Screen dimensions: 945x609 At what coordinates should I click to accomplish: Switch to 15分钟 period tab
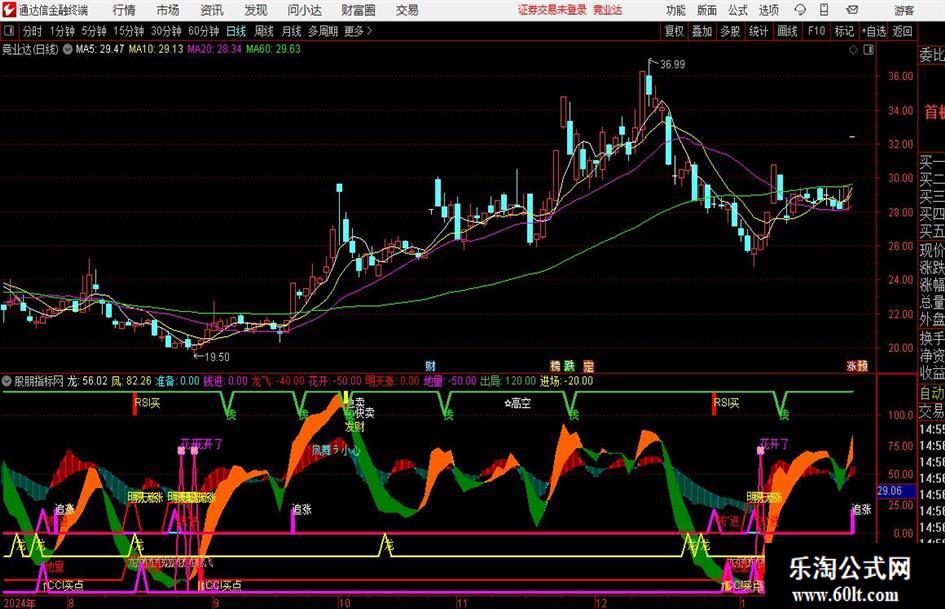(x=129, y=31)
